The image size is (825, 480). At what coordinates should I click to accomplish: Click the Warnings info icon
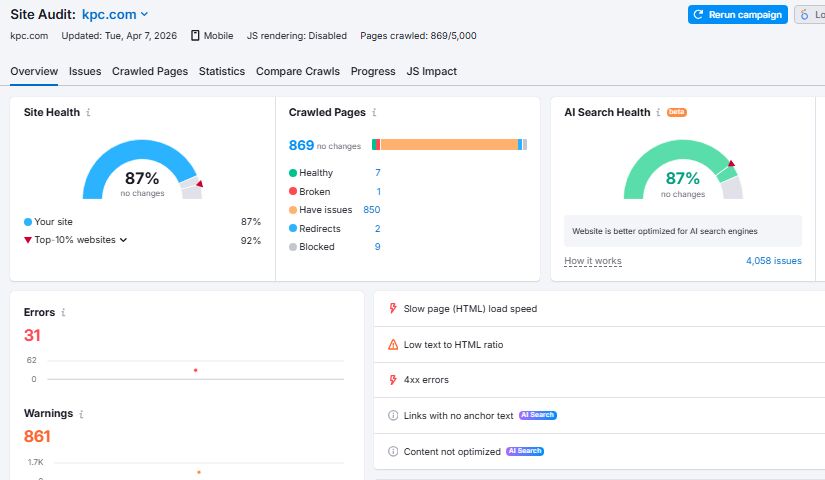(81, 414)
